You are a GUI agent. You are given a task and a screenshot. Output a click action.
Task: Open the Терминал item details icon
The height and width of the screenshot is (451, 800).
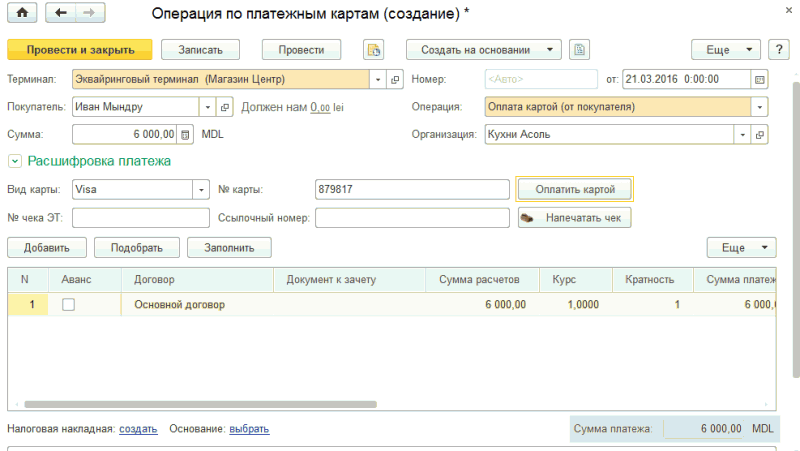coord(395,79)
